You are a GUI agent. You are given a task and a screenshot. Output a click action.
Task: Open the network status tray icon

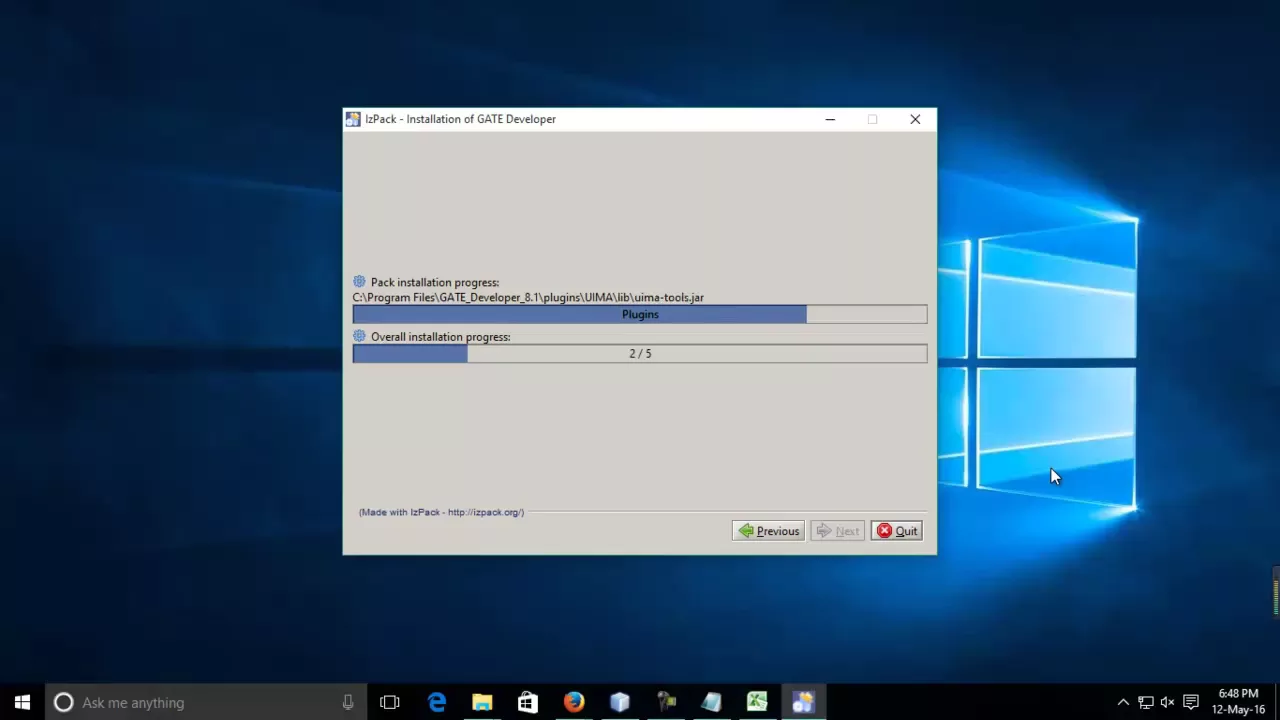(x=1146, y=703)
